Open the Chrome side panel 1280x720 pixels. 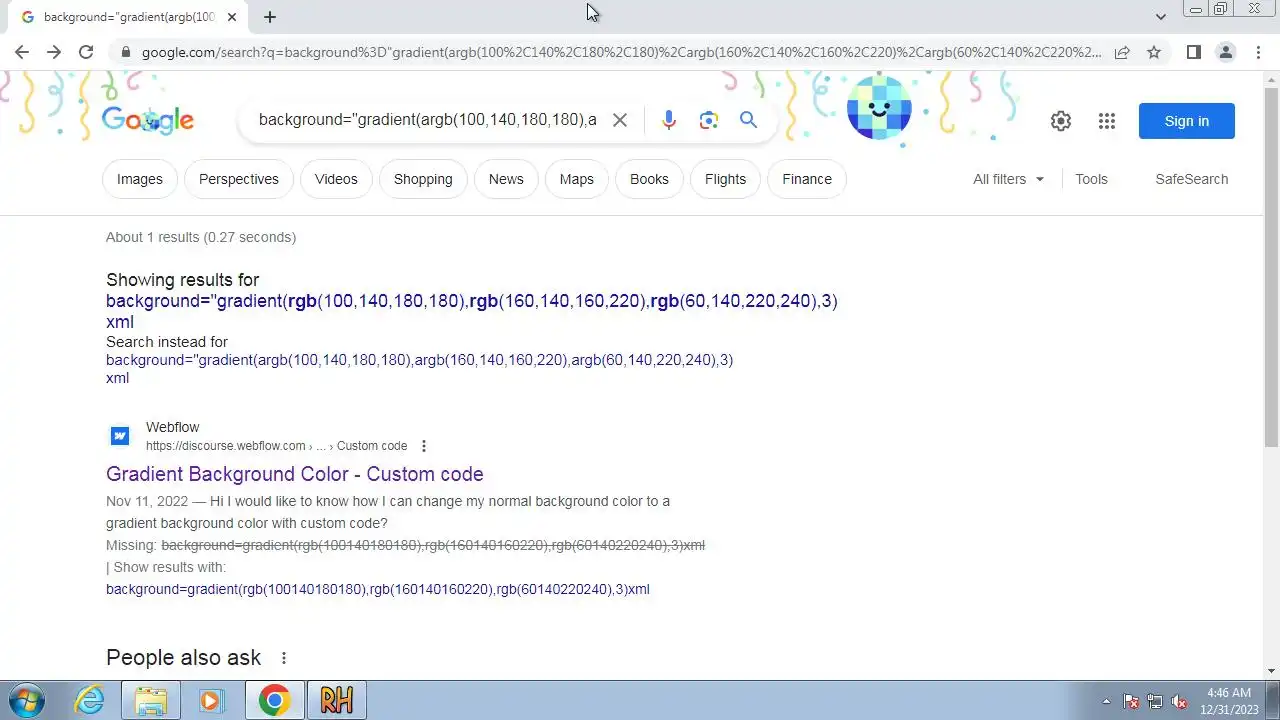1193,52
